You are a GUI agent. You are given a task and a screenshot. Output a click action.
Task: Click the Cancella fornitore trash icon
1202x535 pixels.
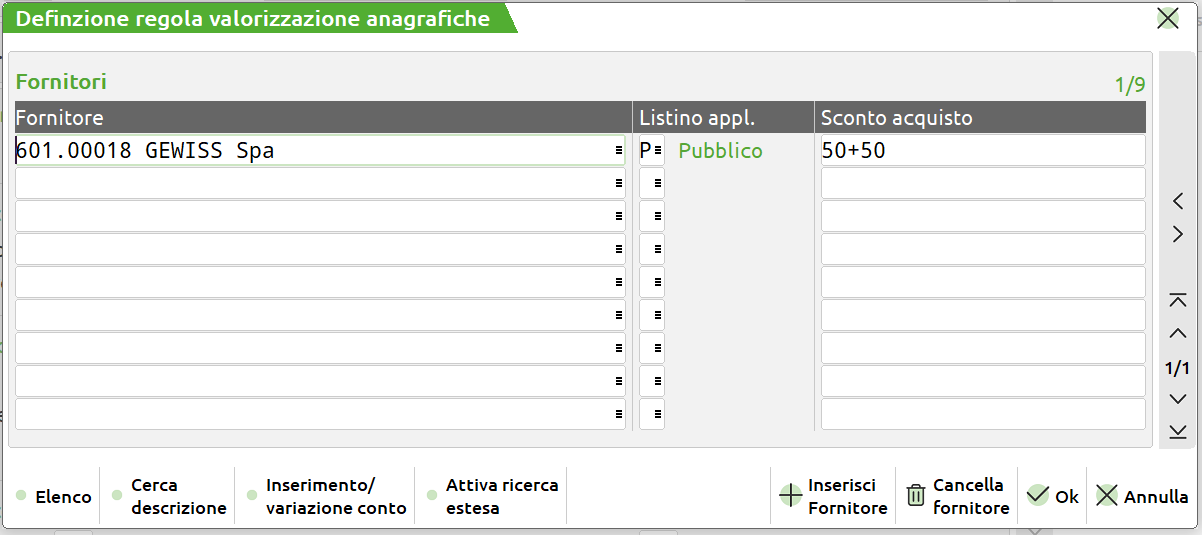915,496
